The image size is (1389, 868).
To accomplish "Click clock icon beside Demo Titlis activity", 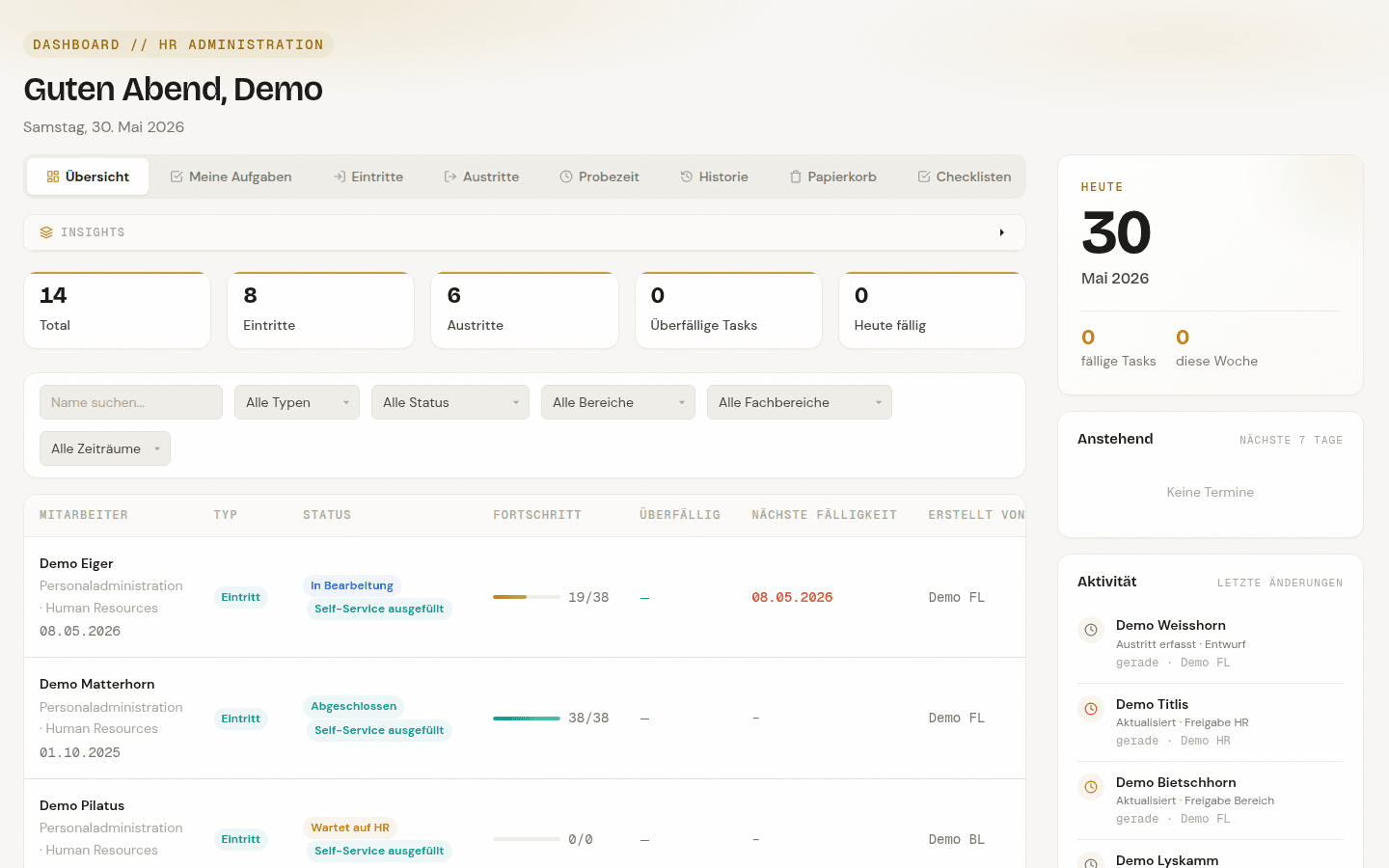I will [x=1091, y=709].
